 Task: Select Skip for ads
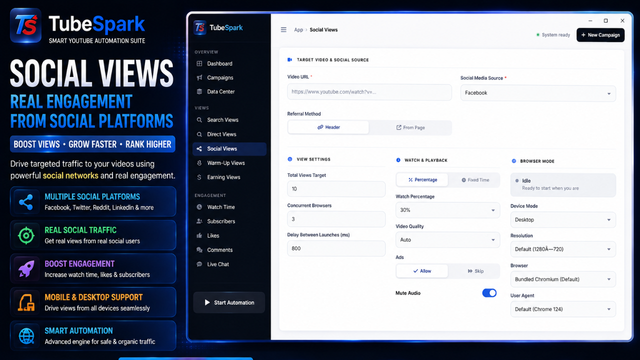pyautogui.click(x=475, y=271)
